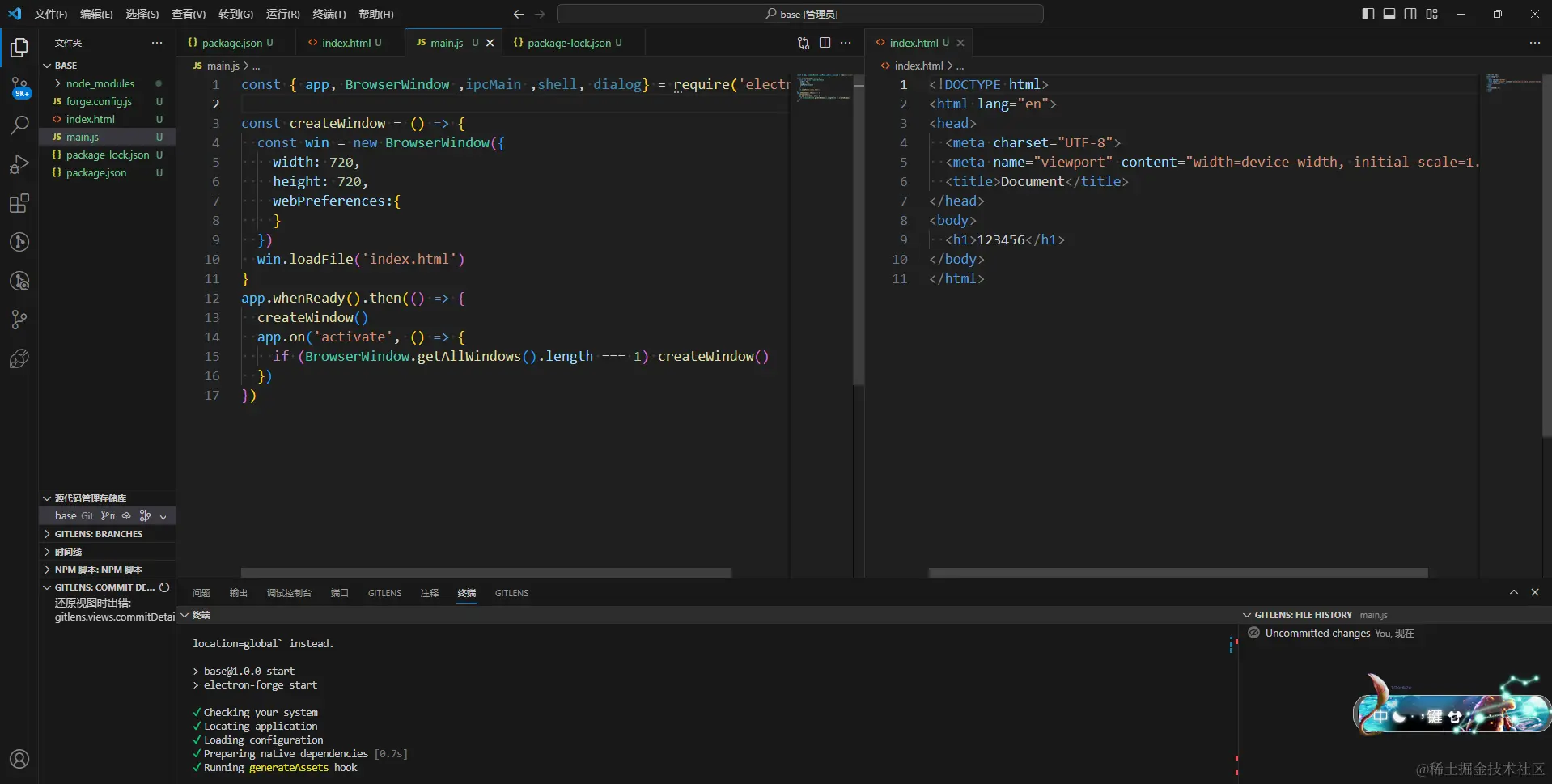1552x784 pixels.
Task: Click the main.js editor minimap
Action: click(x=824, y=87)
